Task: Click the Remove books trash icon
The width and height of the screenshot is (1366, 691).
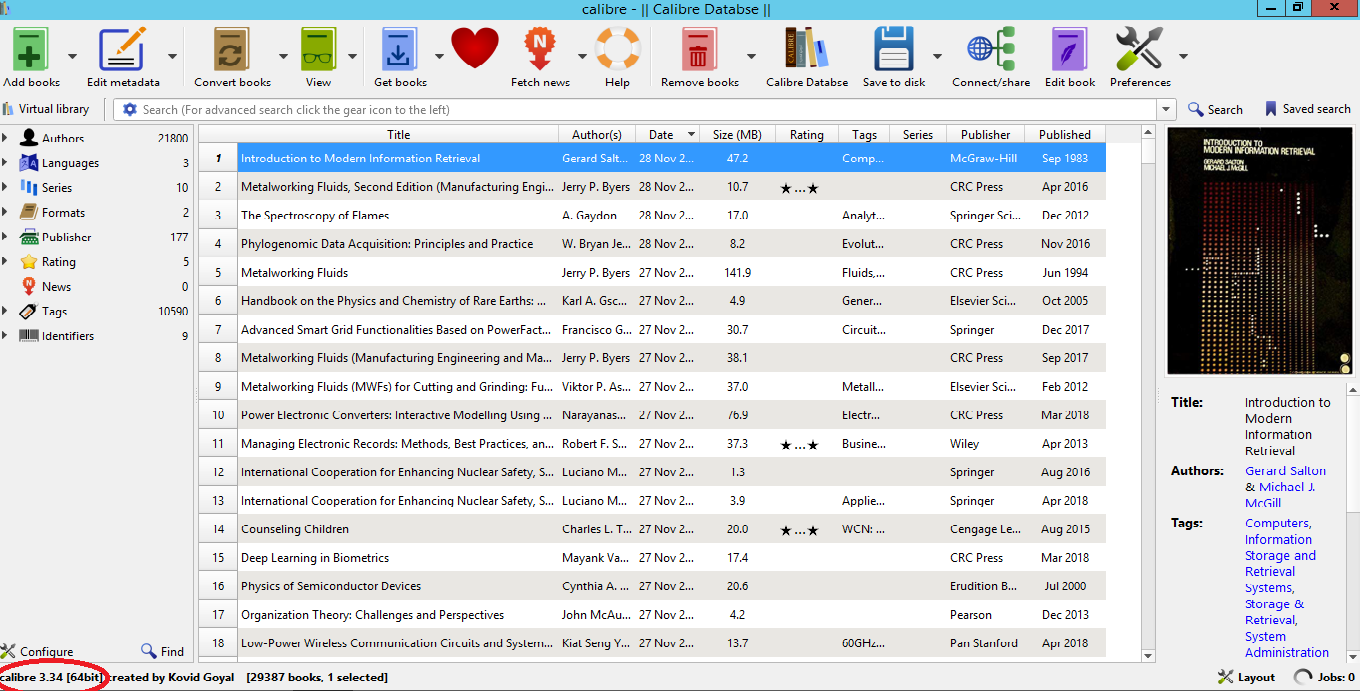Action: pos(699,48)
